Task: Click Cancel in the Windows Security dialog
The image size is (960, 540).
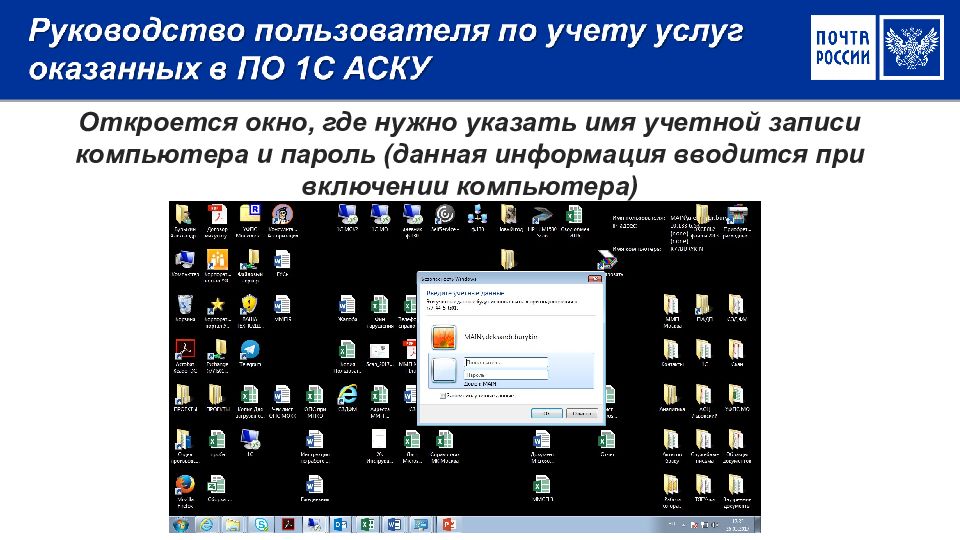Action: (582, 413)
